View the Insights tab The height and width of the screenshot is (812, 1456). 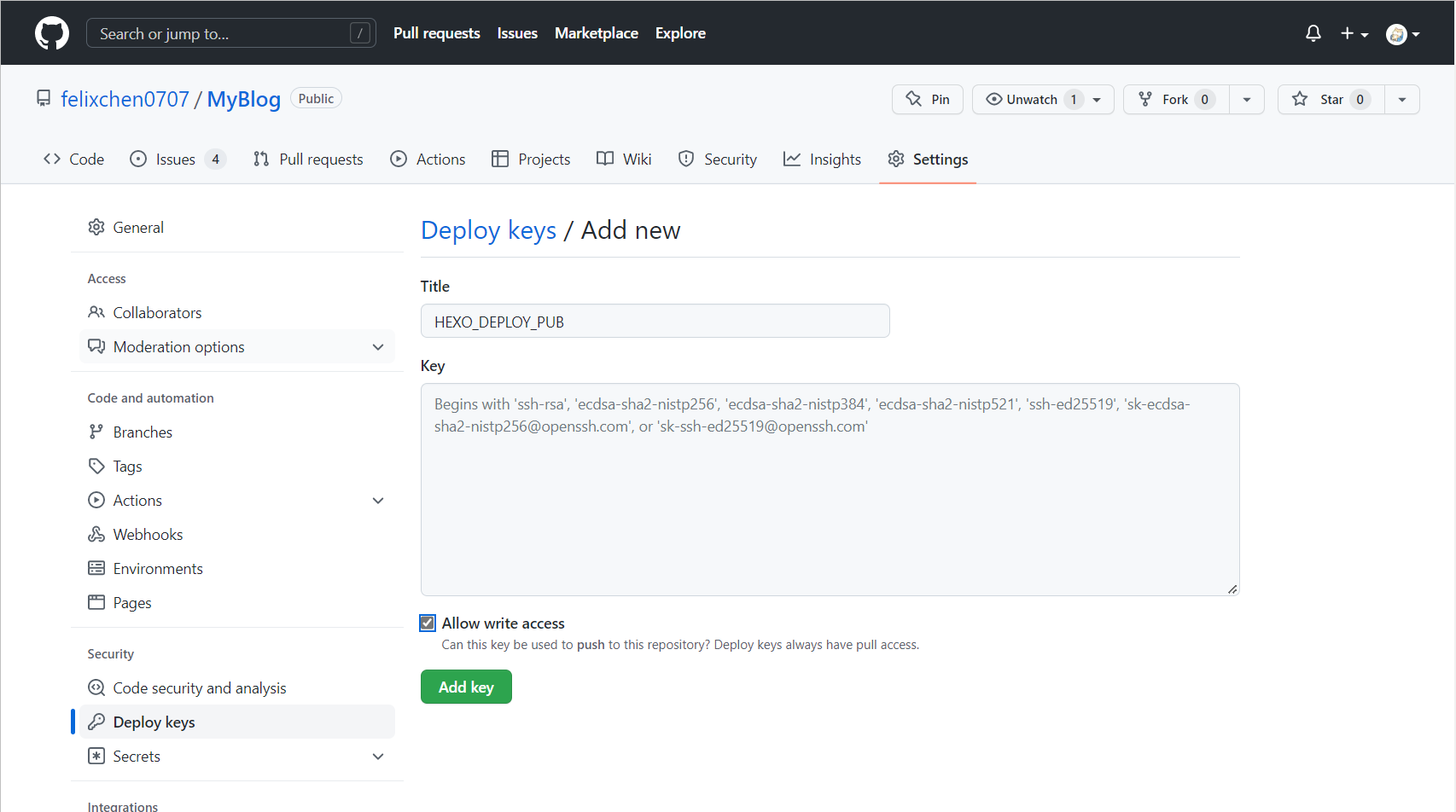[x=823, y=159]
